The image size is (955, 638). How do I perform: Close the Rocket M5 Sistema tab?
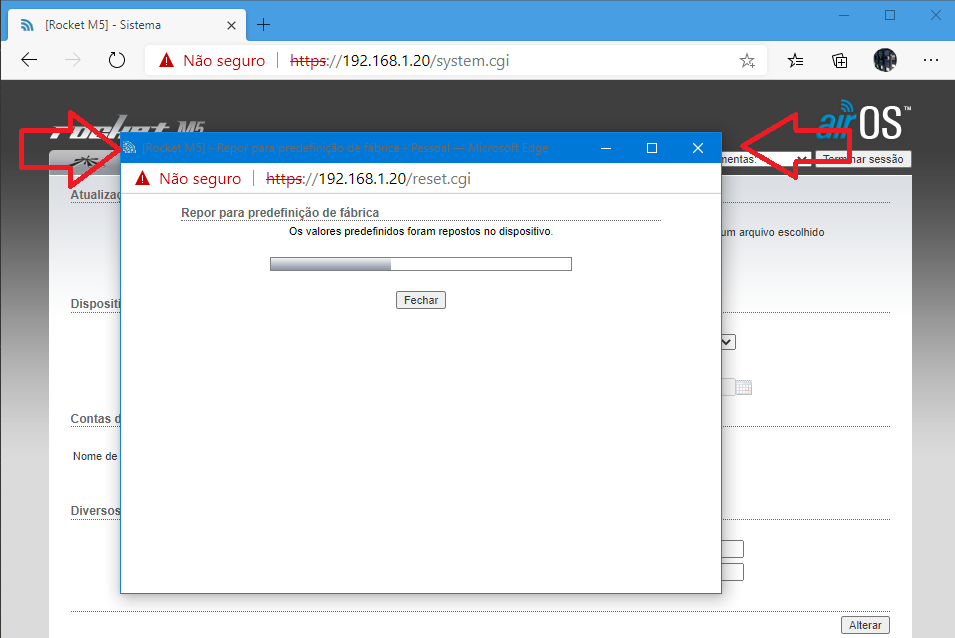click(231, 26)
